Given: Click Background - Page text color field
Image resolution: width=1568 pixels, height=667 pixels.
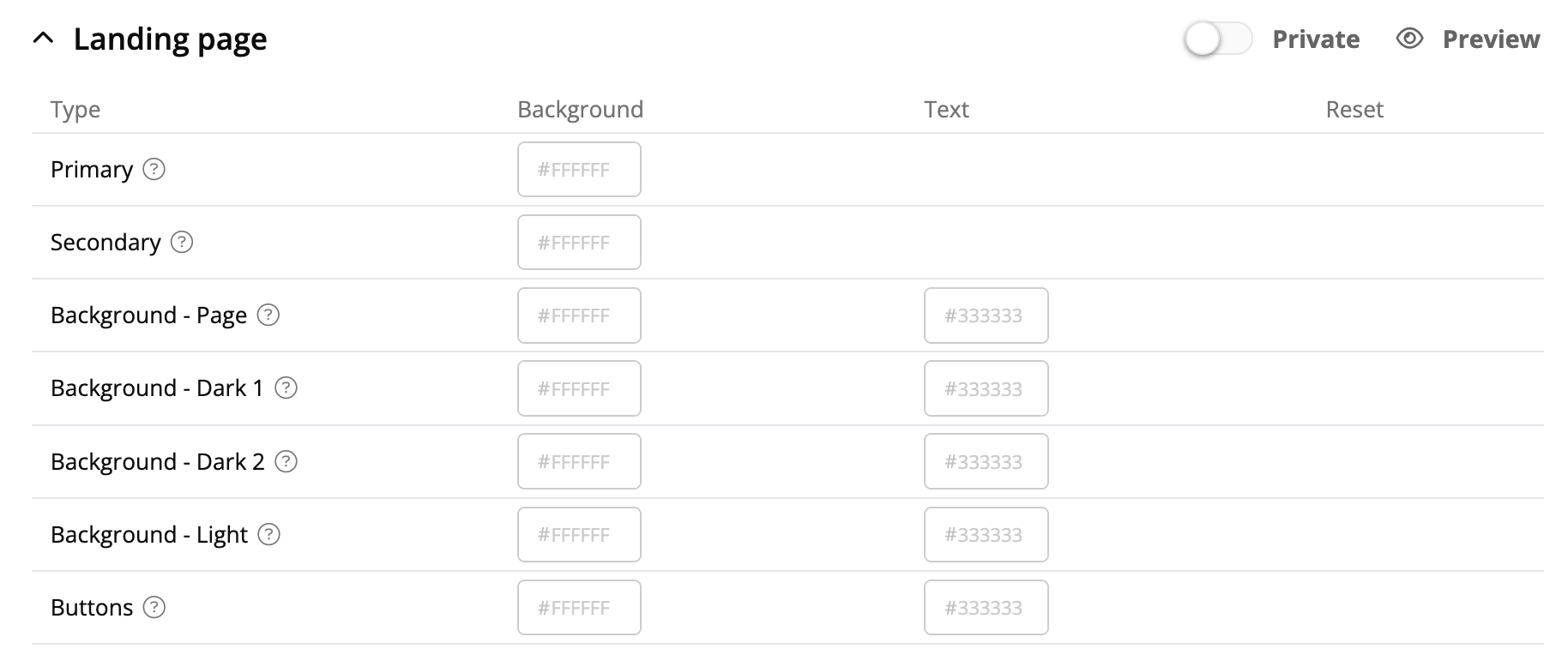Looking at the screenshot, I should coord(986,315).
